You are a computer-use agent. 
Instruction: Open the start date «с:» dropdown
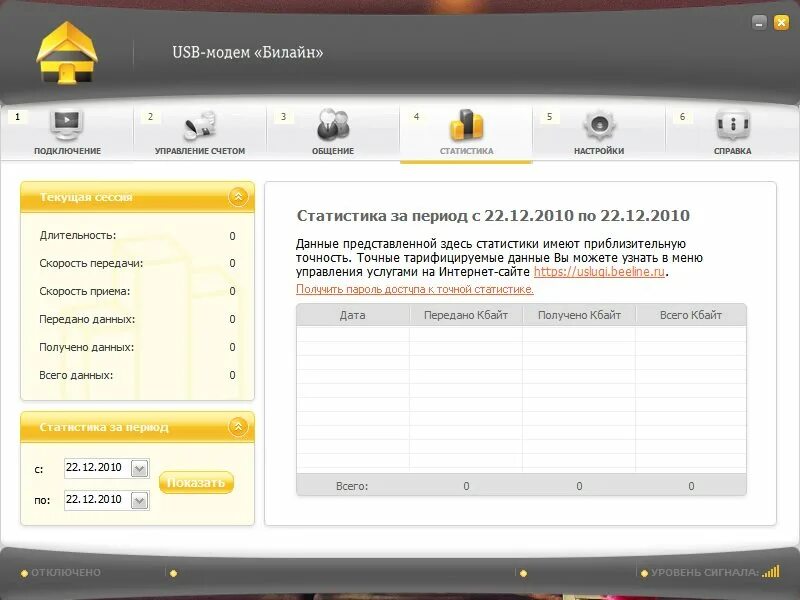(x=139, y=467)
